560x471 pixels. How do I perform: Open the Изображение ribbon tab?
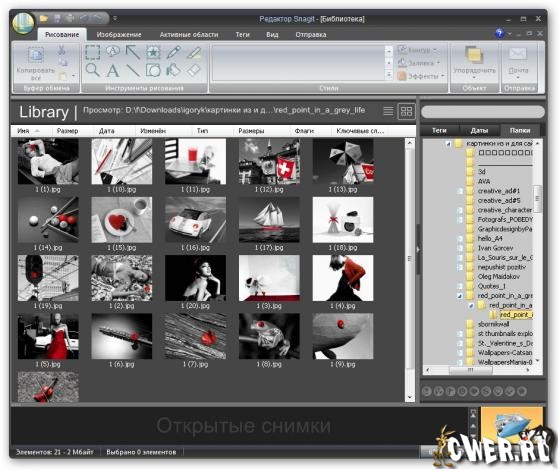tap(119, 35)
